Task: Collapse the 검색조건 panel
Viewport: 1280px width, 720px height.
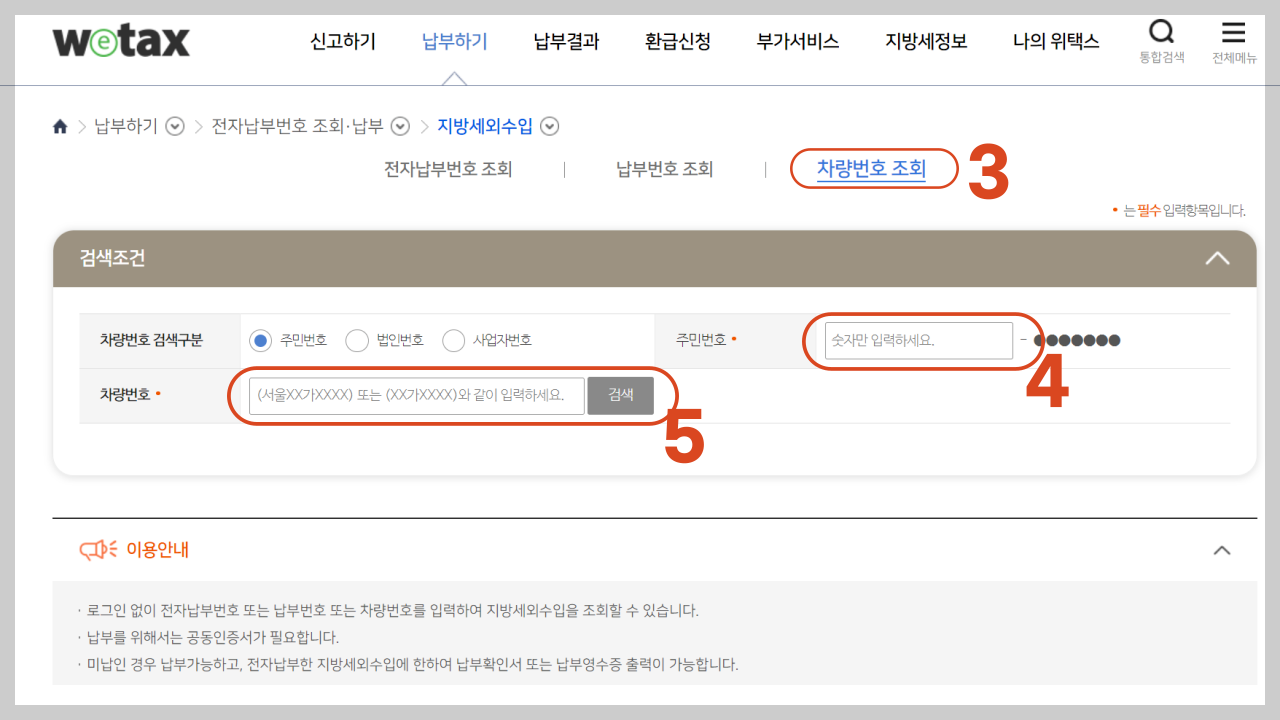Action: point(1218,258)
